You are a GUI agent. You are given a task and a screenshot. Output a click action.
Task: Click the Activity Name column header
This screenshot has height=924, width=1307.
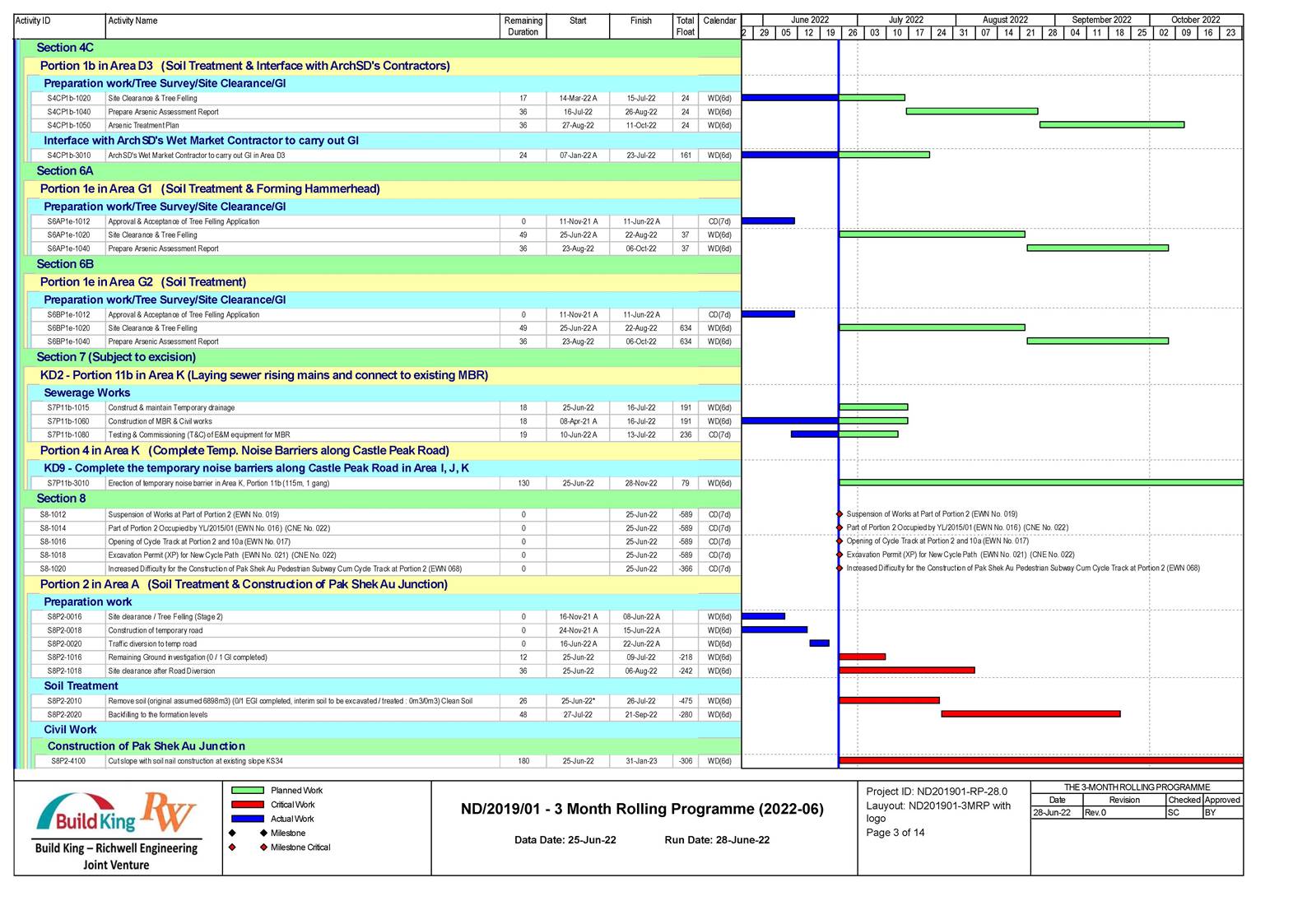click(x=304, y=26)
